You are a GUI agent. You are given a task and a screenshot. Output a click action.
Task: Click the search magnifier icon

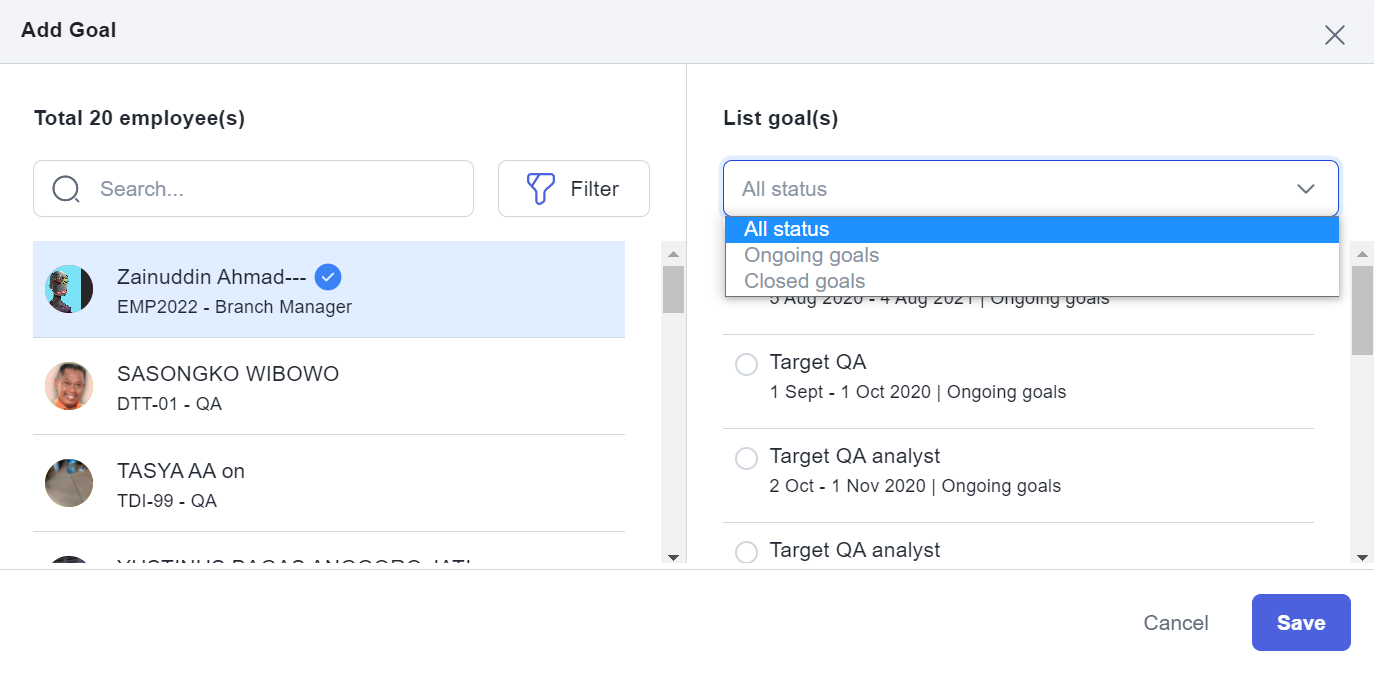66,189
